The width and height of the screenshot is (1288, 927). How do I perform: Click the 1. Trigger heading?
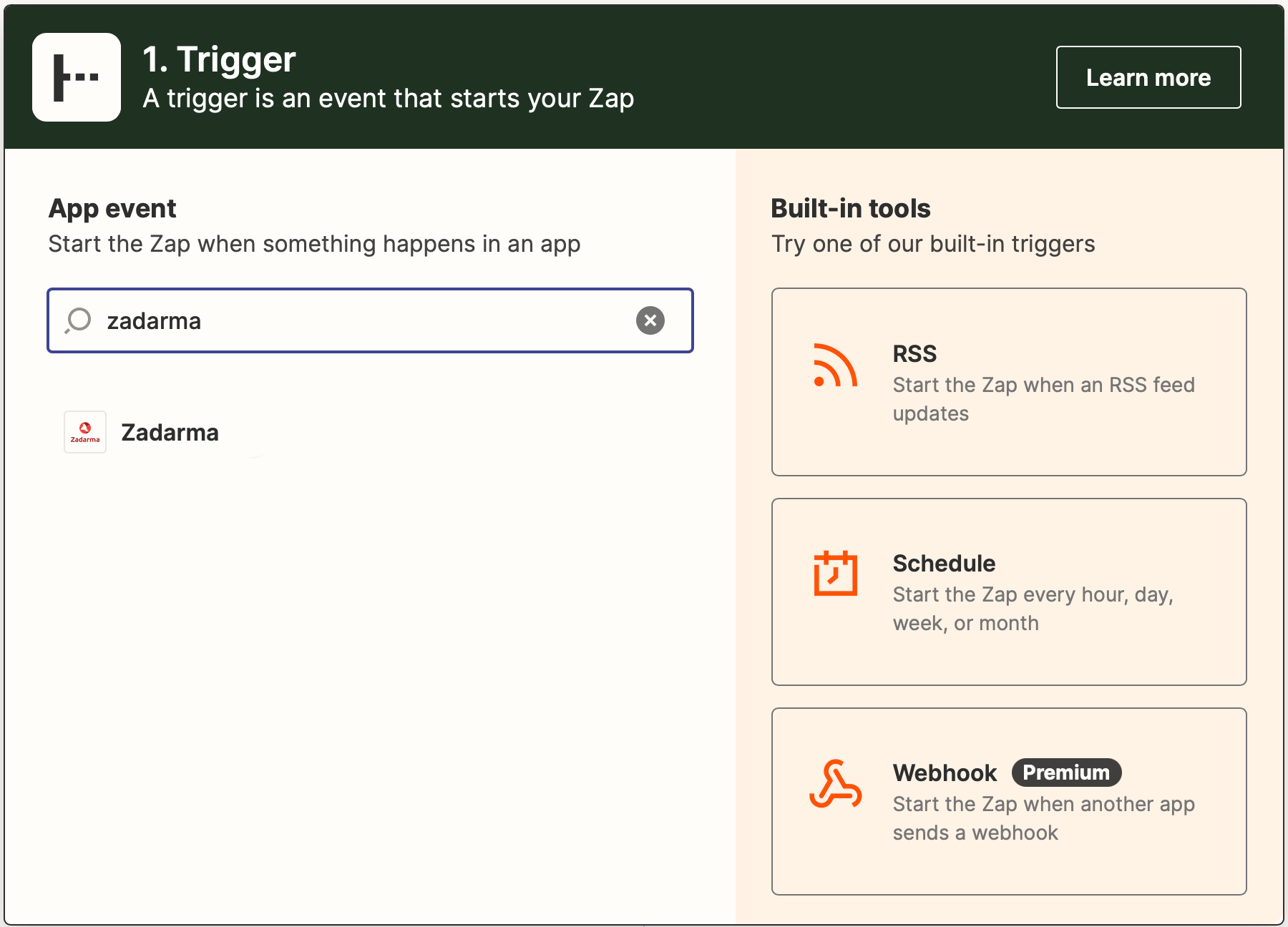point(219,59)
